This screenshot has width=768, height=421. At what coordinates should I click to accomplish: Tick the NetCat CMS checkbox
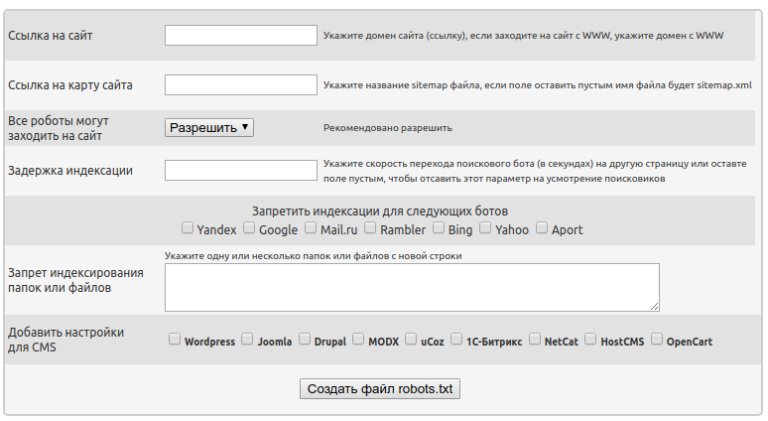click(x=535, y=340)
